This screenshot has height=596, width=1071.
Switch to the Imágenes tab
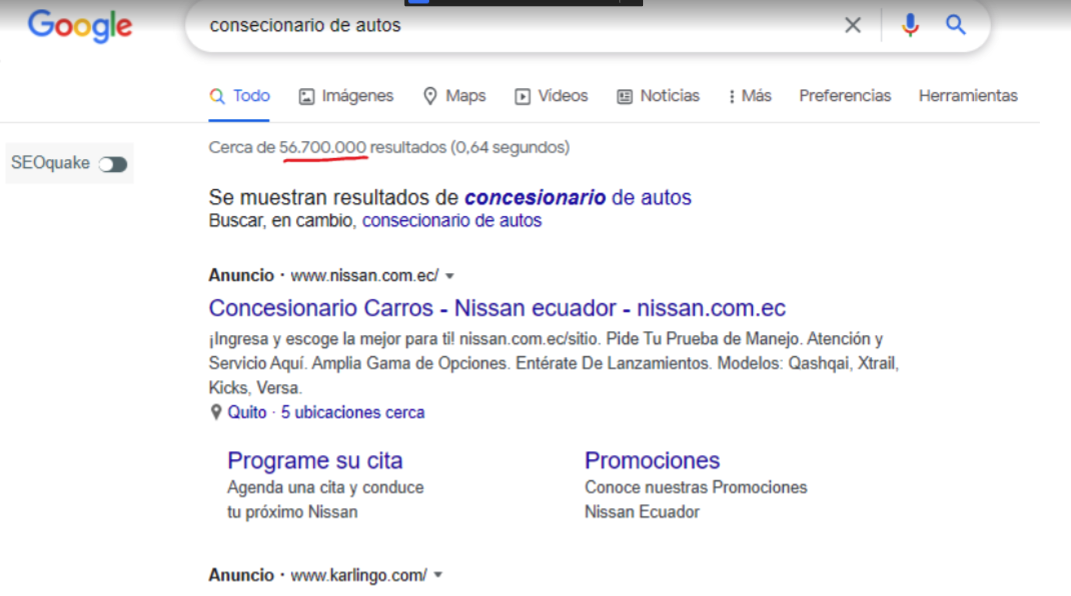tap(346, 96)
